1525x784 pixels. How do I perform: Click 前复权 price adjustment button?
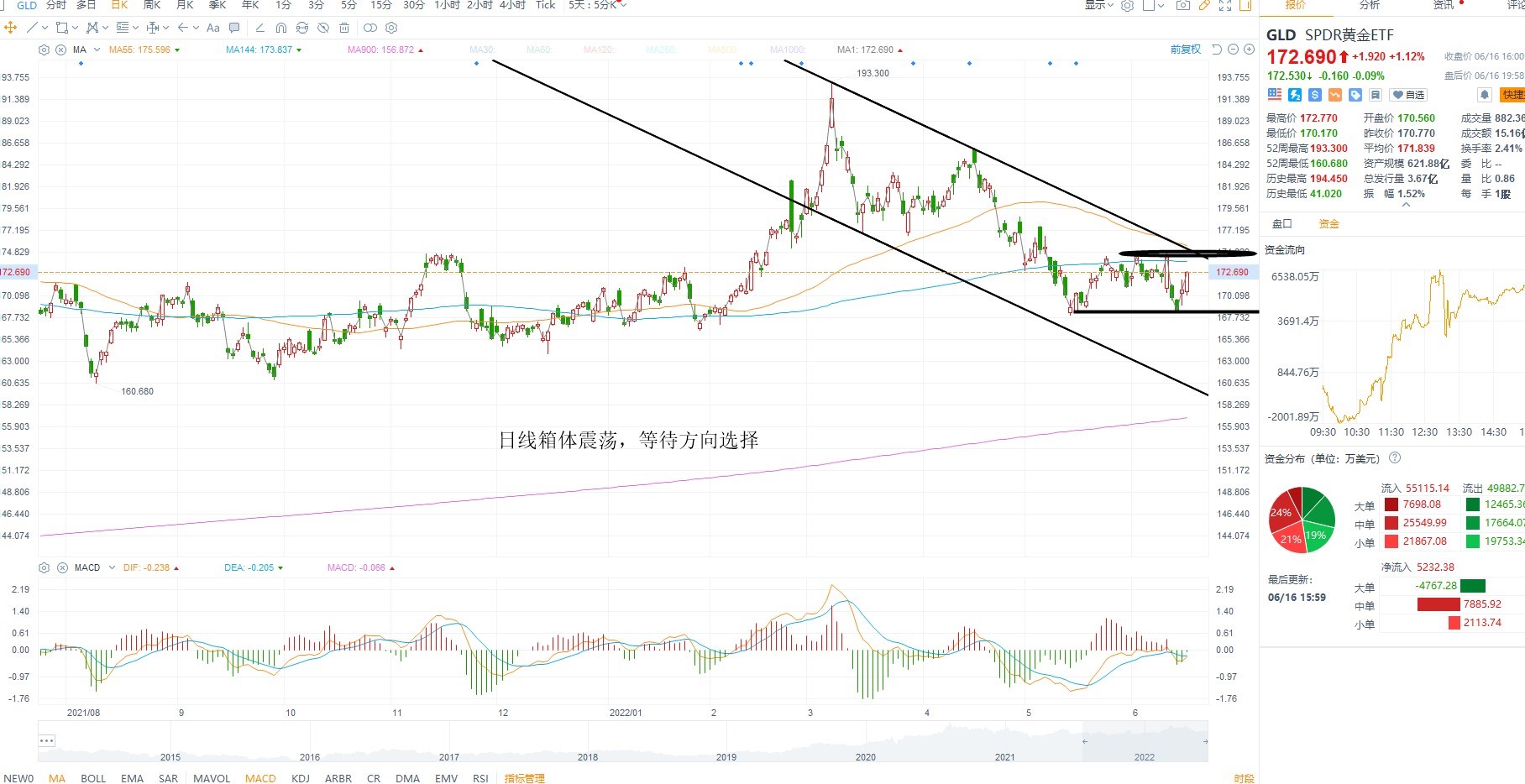[x=1186, y=50]
